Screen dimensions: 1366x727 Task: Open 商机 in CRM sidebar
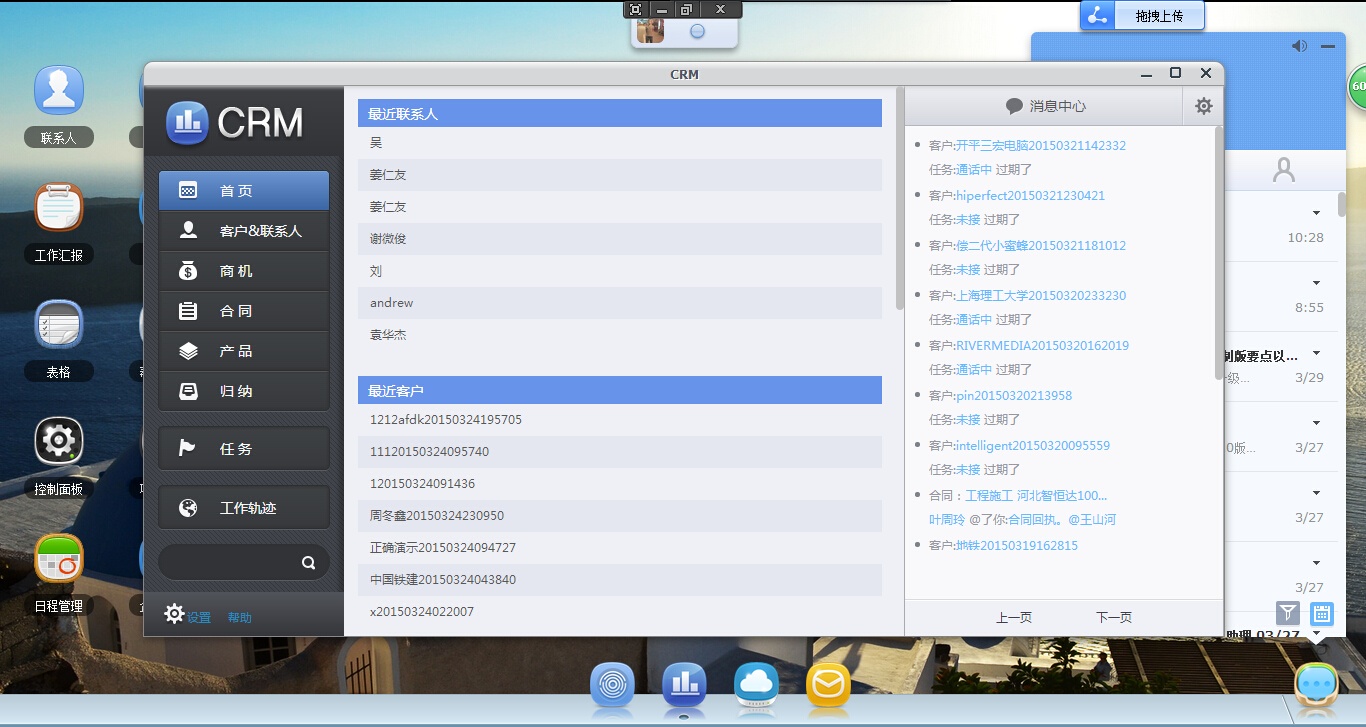pyautogui.click(x=244, y=271)
